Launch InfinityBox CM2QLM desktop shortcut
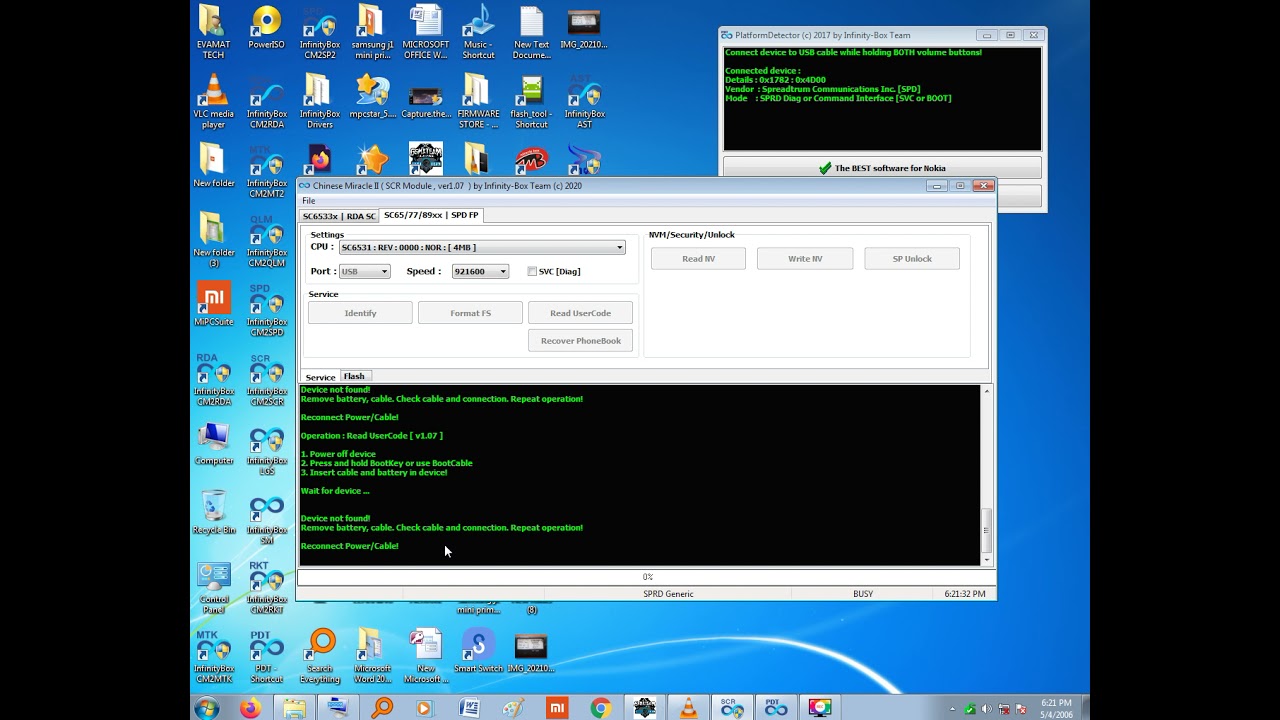The image size is (1280, 720). click(x=266, y=240)
